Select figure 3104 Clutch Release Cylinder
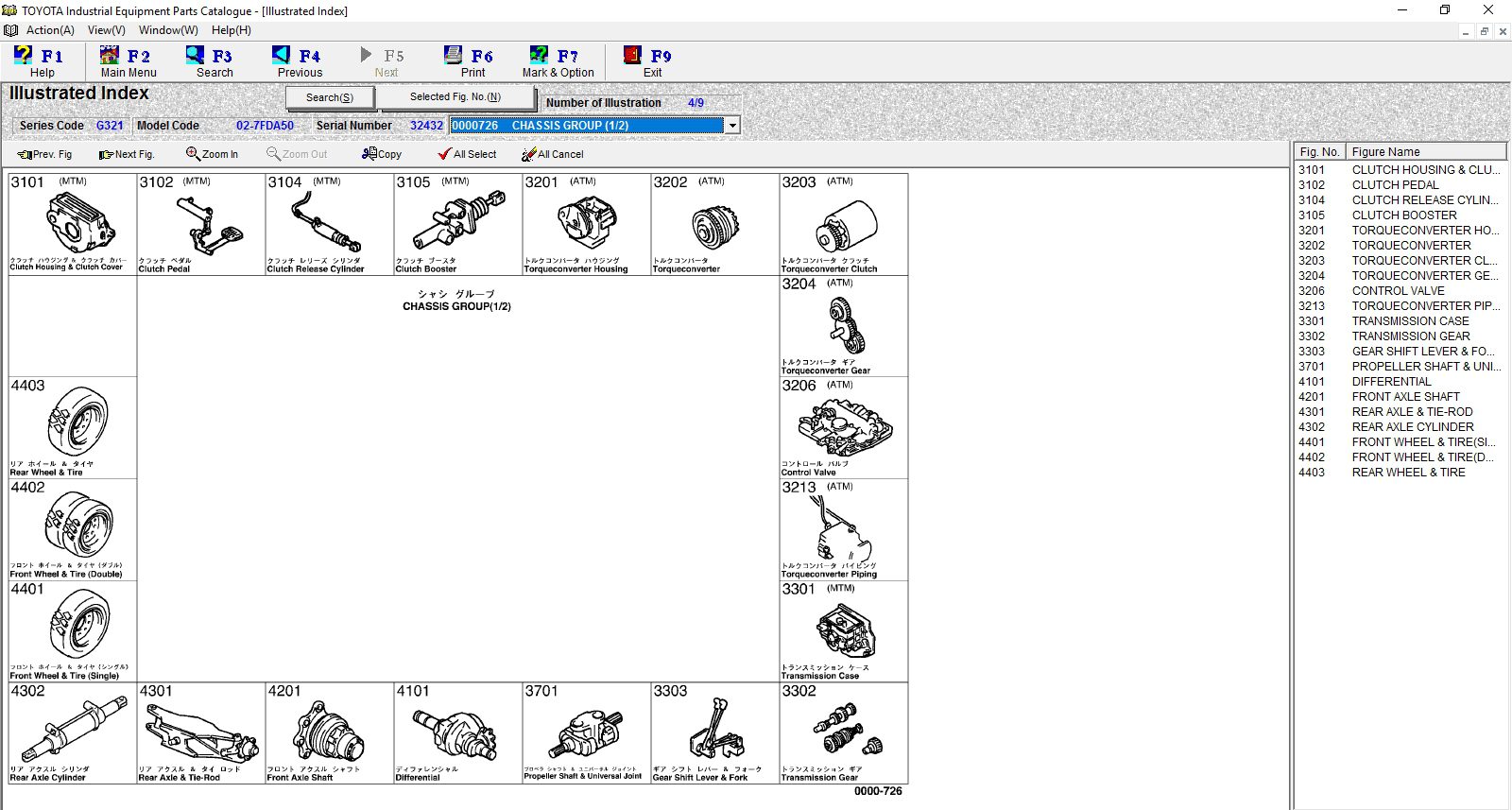 [330, 224]
